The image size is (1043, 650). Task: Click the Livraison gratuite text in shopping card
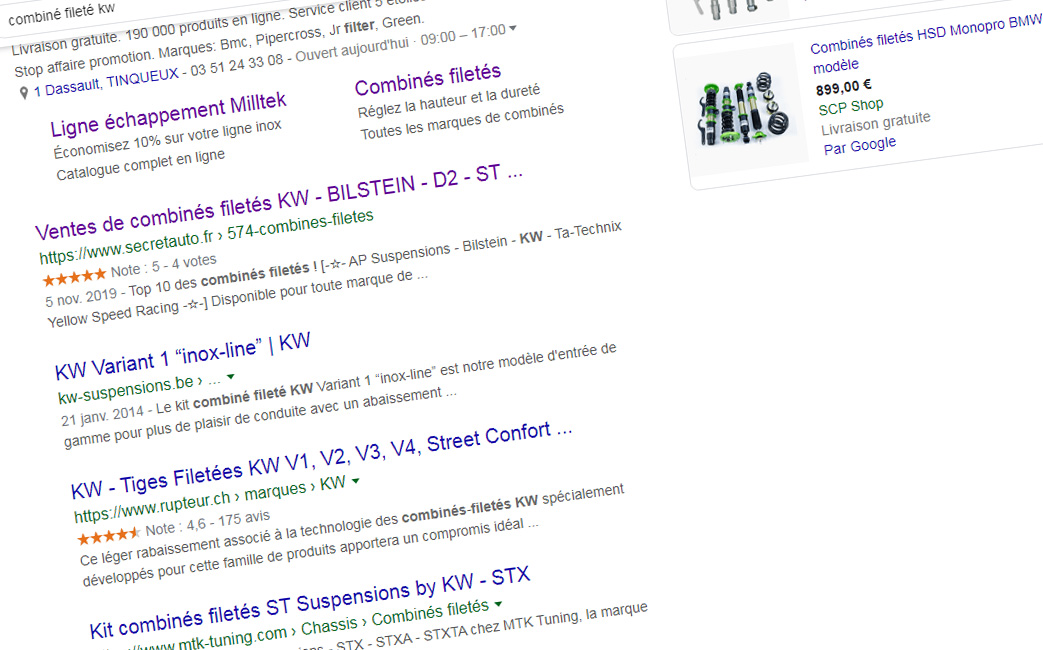pyautogui.click(x=875, y=124)
